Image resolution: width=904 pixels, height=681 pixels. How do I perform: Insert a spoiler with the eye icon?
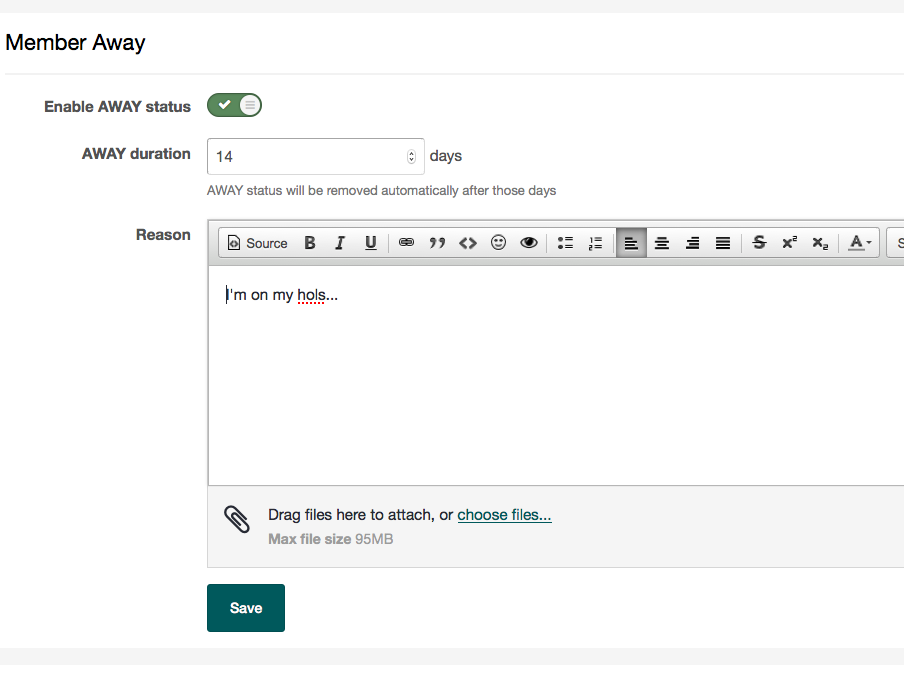[529, 243]
